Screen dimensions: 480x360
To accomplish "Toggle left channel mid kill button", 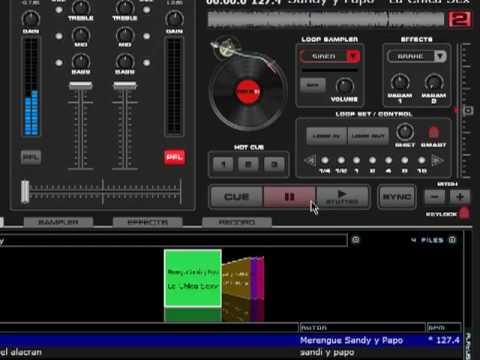I will click(59, 36).
